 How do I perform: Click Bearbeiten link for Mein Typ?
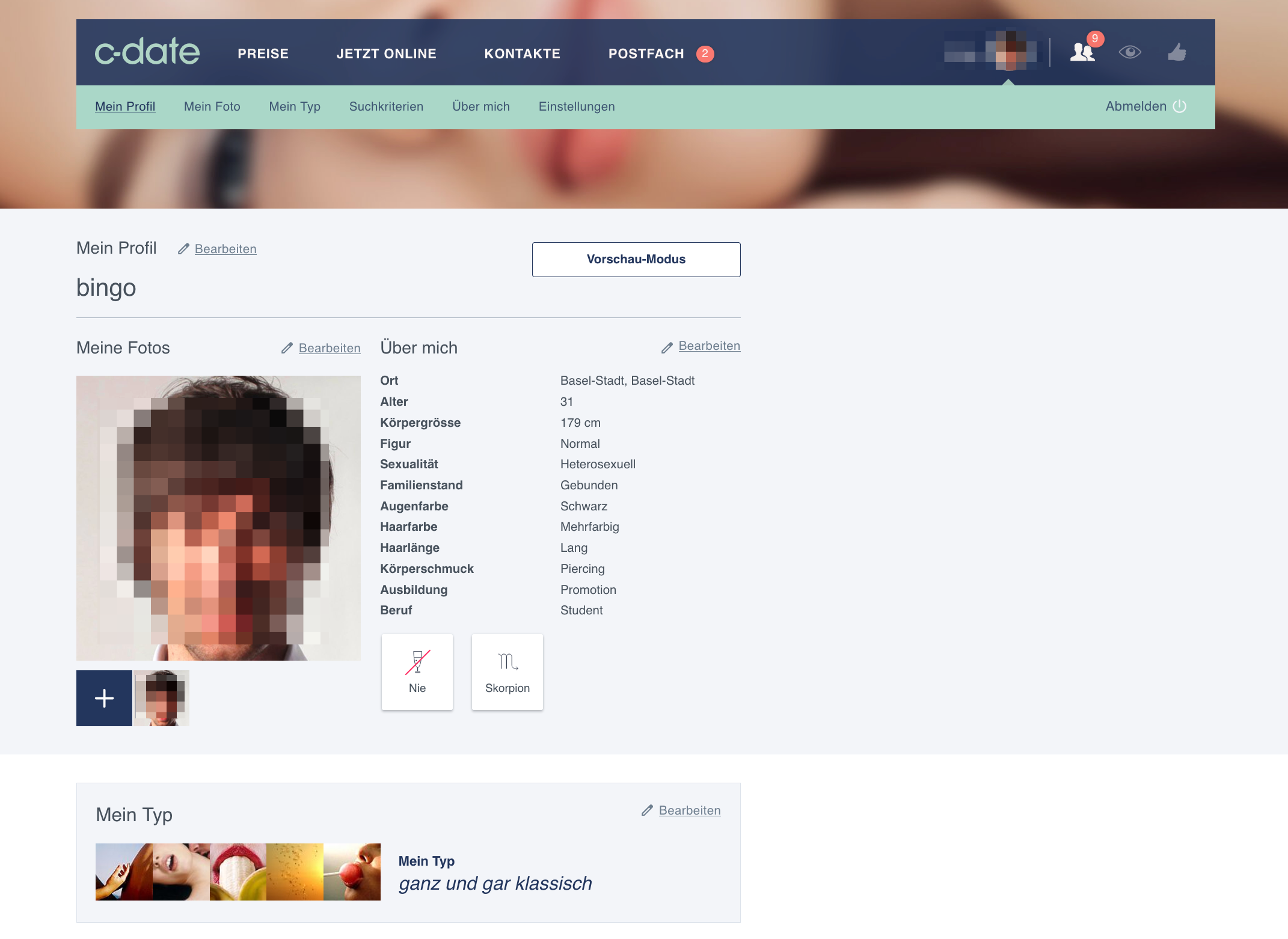tap(689, 810)
